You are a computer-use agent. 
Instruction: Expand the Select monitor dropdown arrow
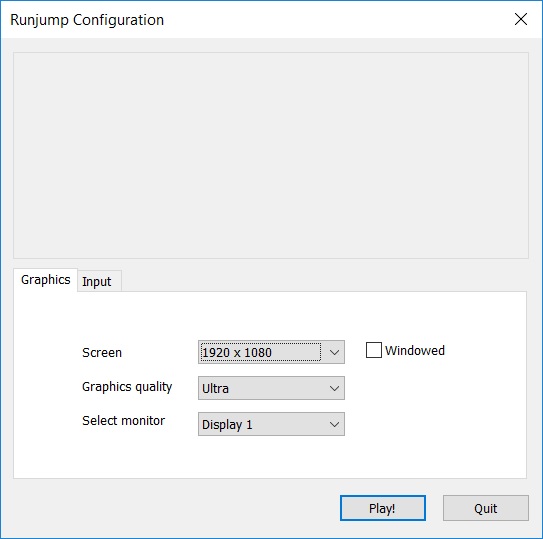click(x=334, y=424)
